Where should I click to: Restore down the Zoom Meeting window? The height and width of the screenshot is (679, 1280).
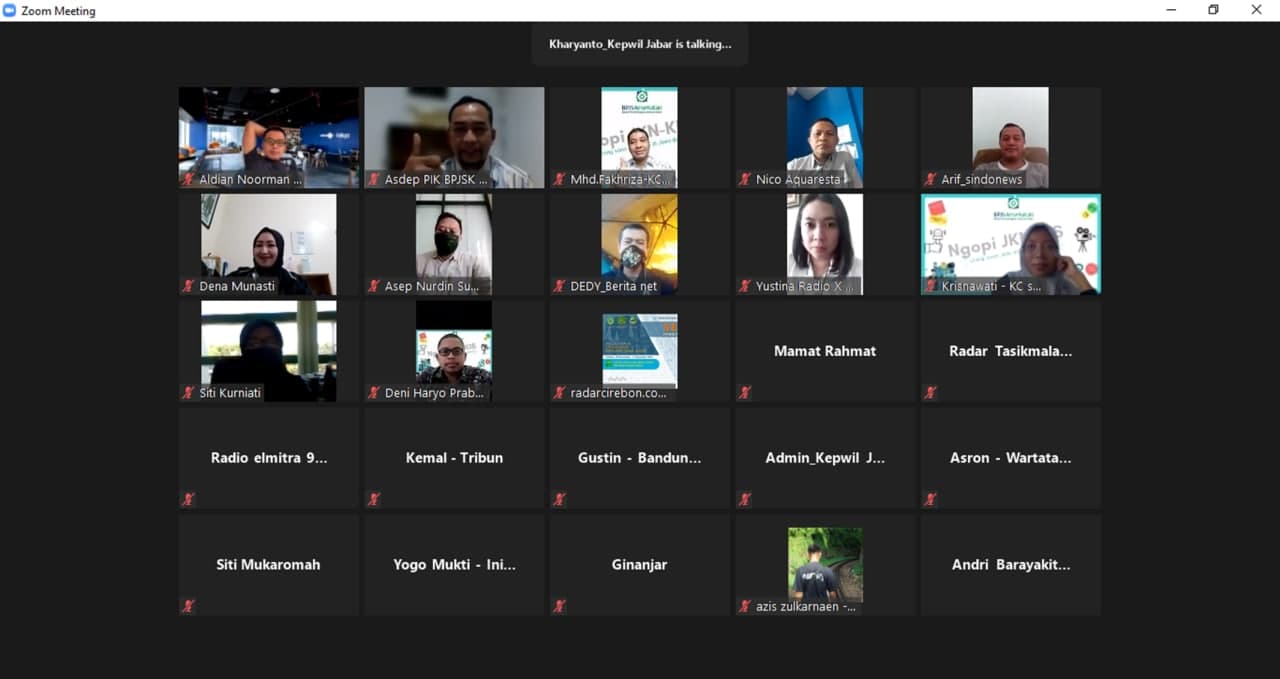[x=1213, y=10]
